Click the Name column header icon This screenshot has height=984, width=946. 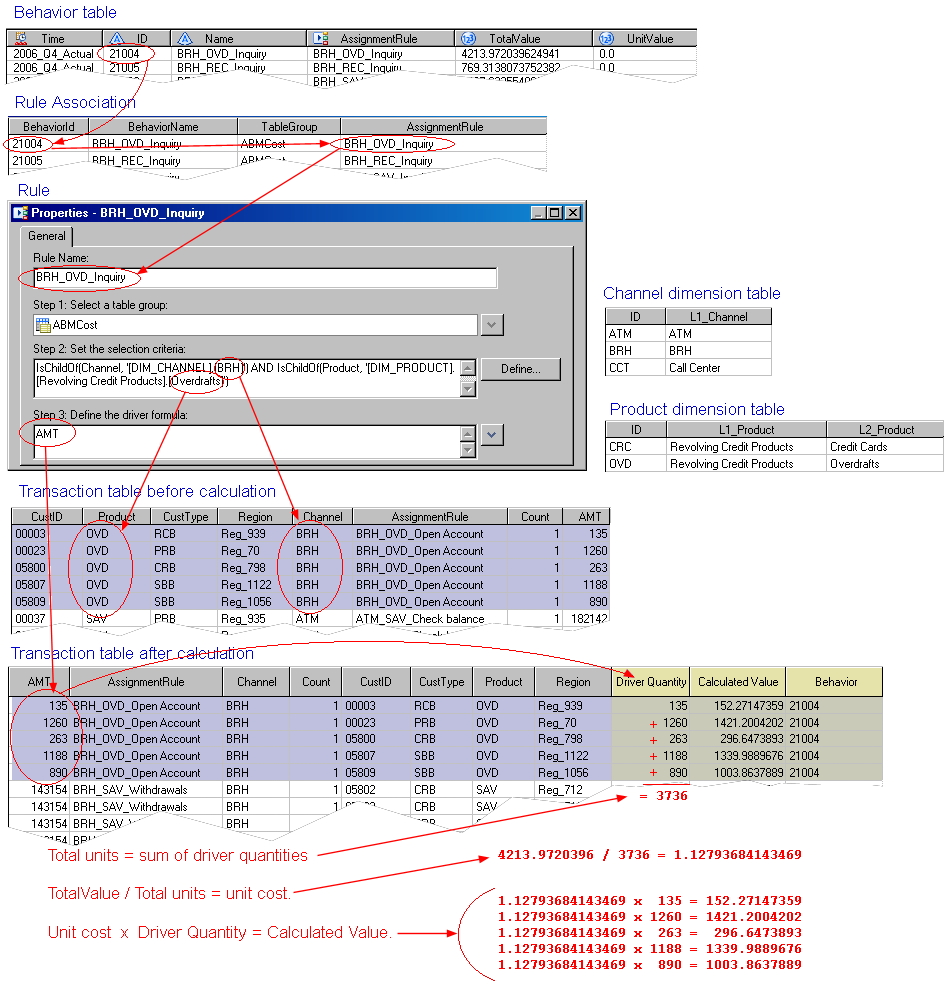185,38
